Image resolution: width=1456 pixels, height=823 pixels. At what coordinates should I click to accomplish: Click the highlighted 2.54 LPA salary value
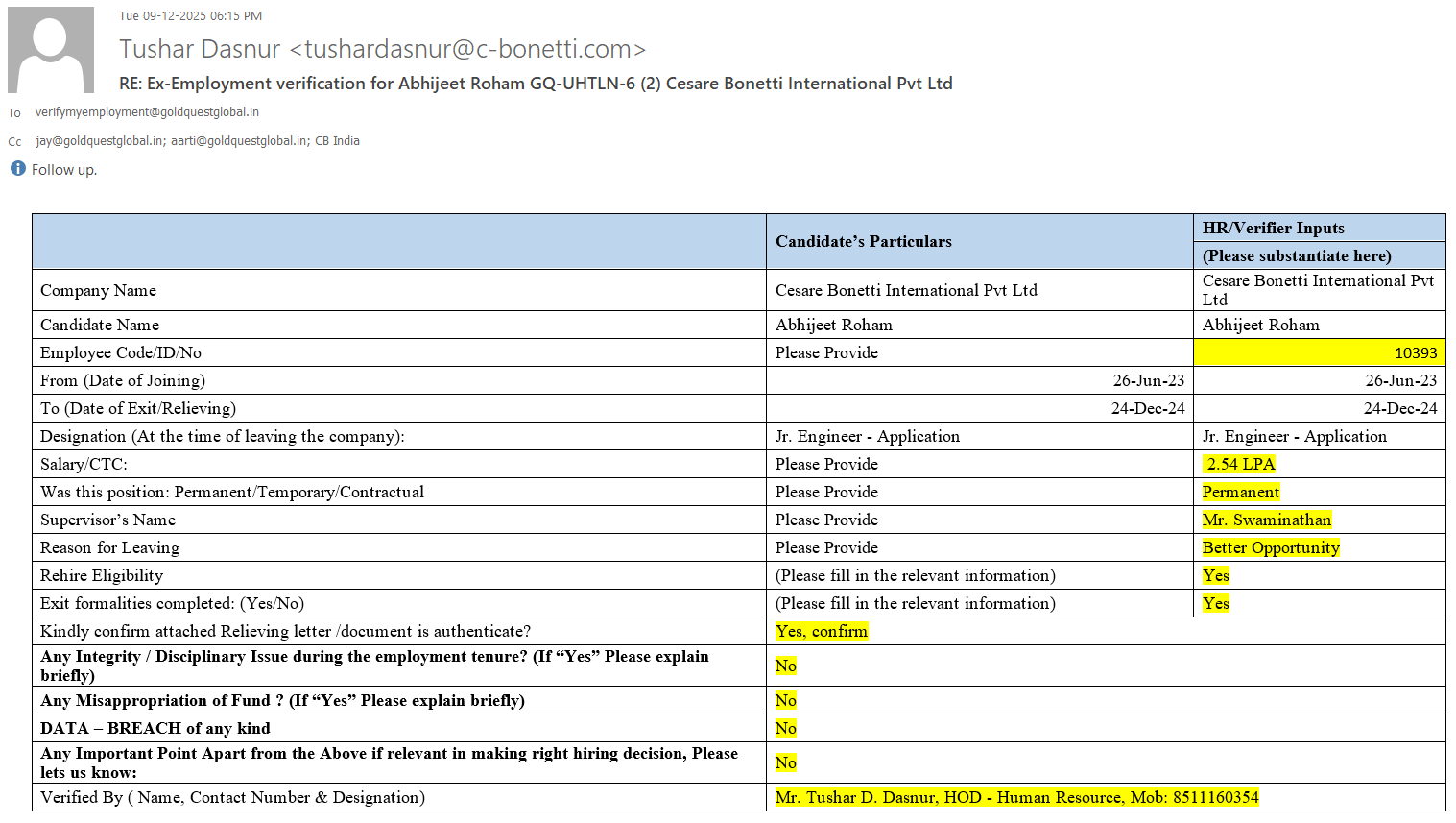pyautogui.click(x=1240, y=465)
